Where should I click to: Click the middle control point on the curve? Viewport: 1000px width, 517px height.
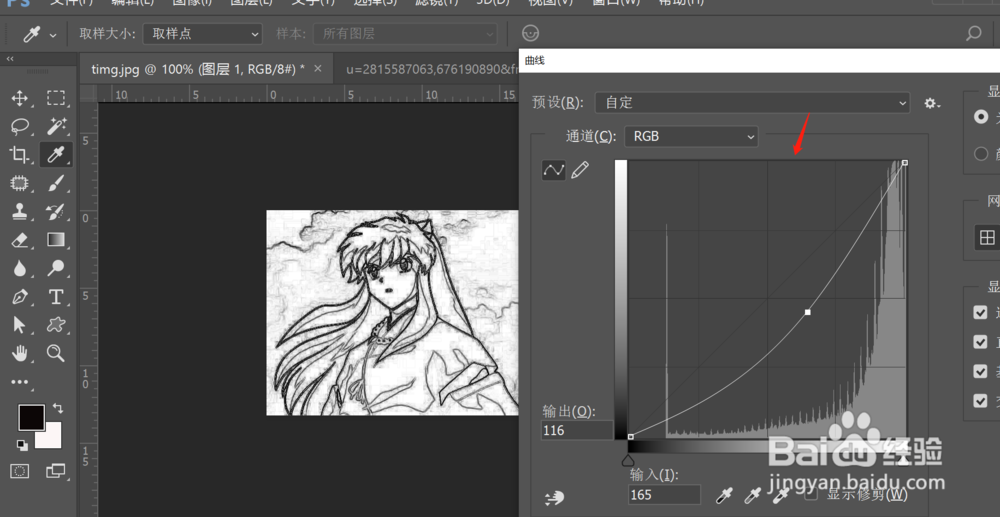point(808,312)
